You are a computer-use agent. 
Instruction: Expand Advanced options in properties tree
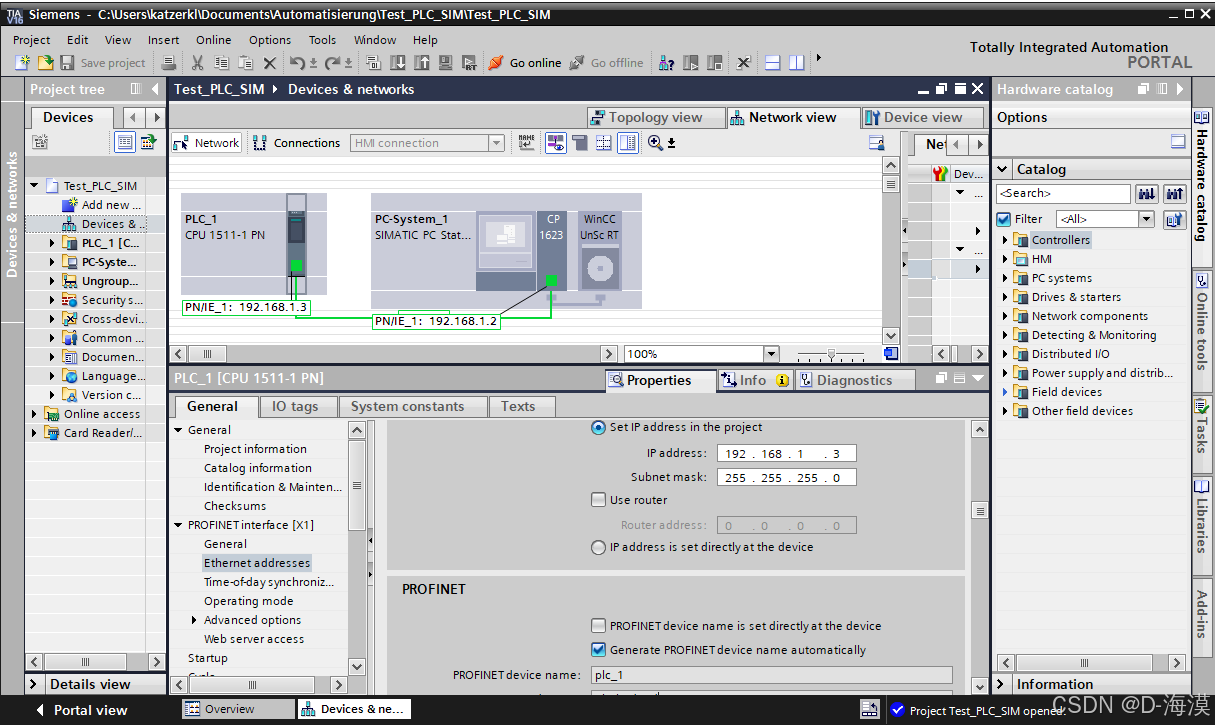pyautogui.click(x=194, y=620)
